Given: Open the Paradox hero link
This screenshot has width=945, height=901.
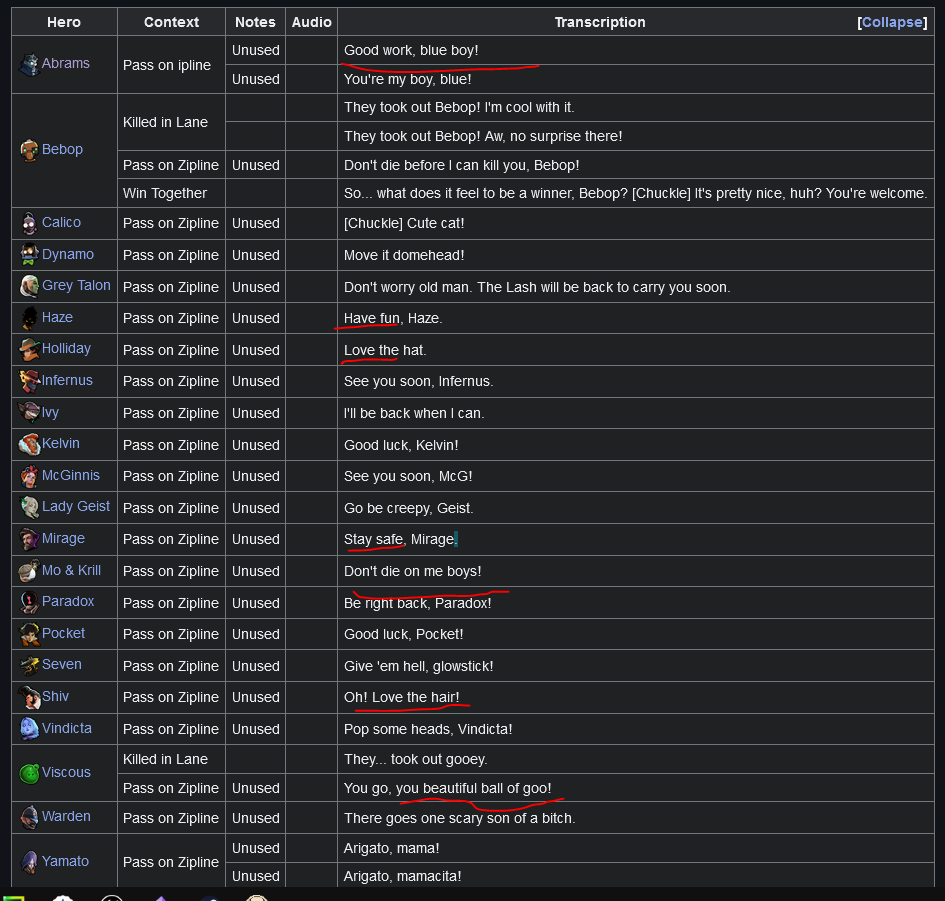Looking at the screenshot, I should [x=68, y=601].
